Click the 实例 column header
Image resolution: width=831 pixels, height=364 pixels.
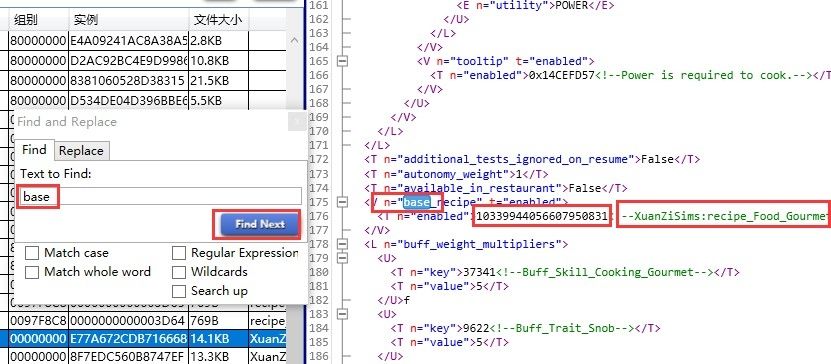click(x=129, y=20)
